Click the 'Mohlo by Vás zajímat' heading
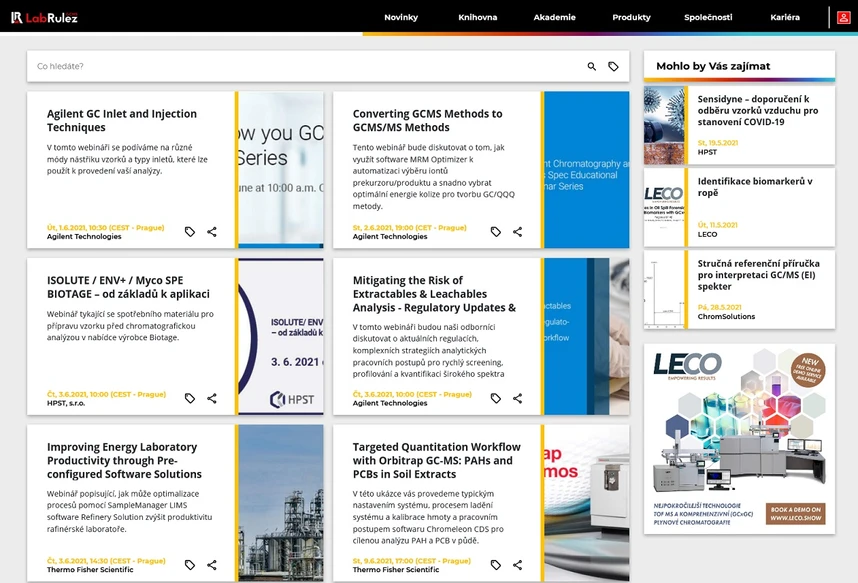The height and width of the screenshot is (583, 858). 713,66
